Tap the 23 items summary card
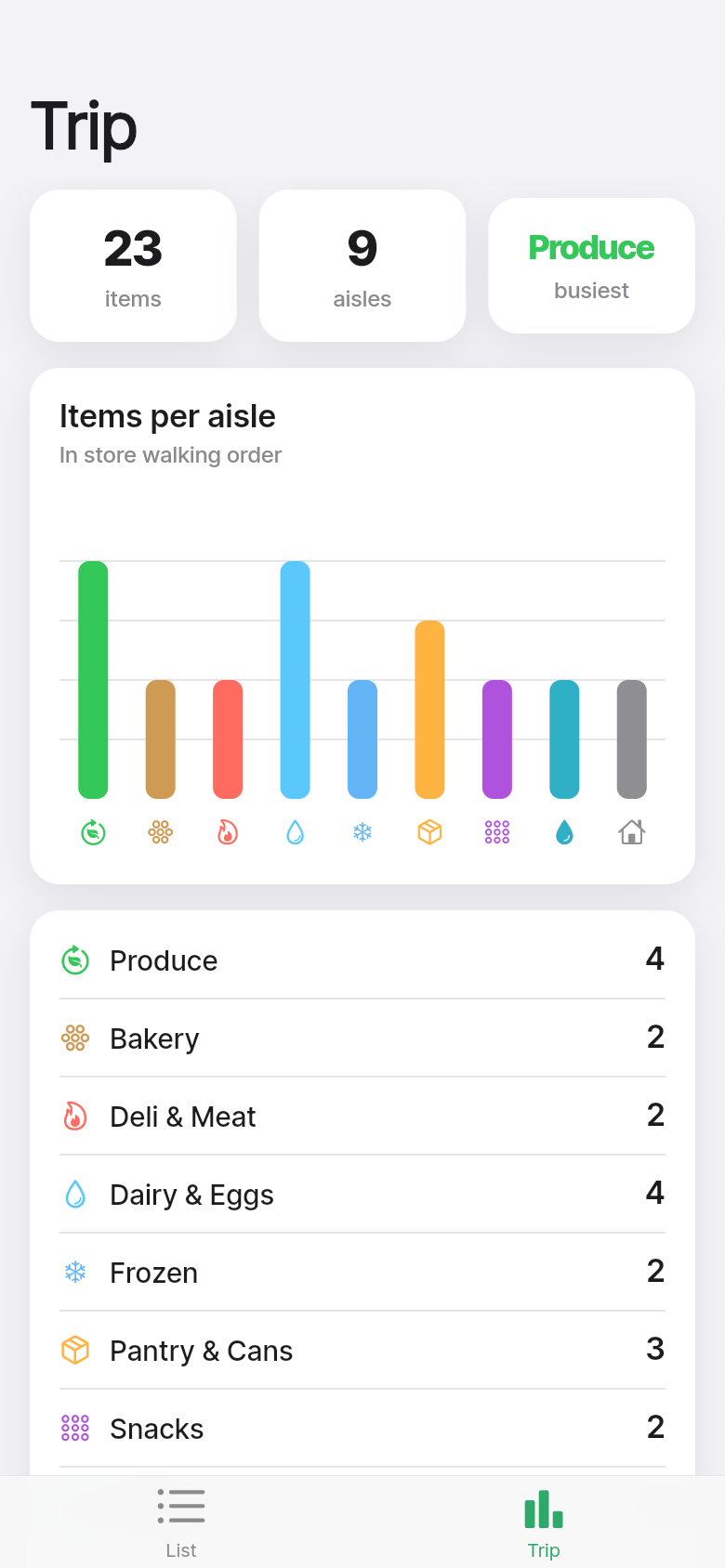Screen dimensions: 725x1568 click(x=133, y=266)
